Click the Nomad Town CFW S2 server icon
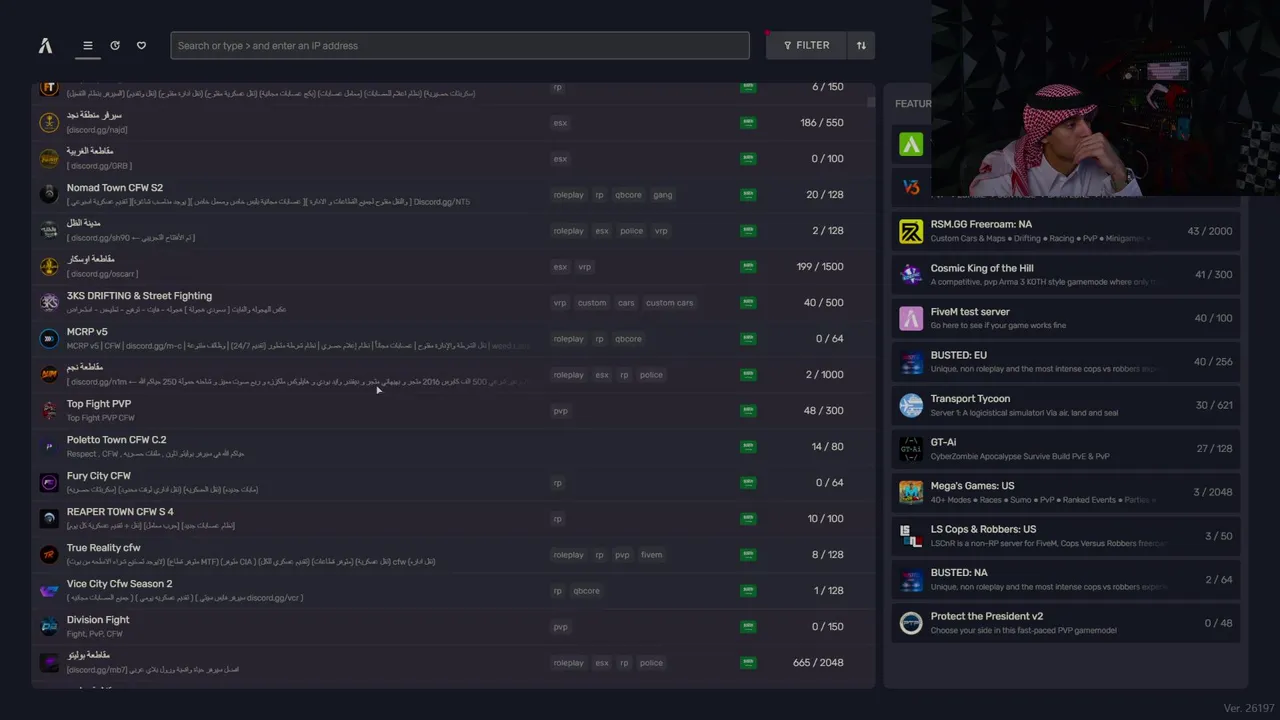This screenshot has height=720, width=1280. [49, 194]
